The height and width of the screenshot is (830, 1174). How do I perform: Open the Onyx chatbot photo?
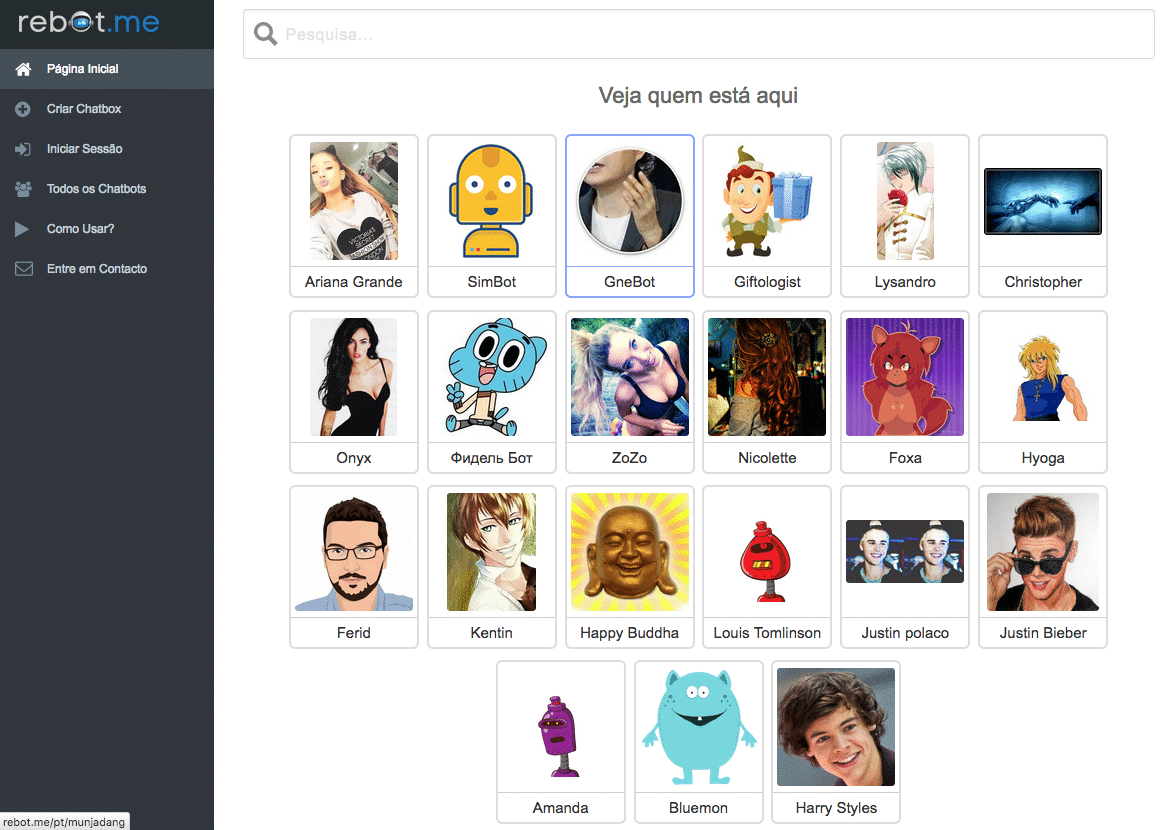point(353,376)
